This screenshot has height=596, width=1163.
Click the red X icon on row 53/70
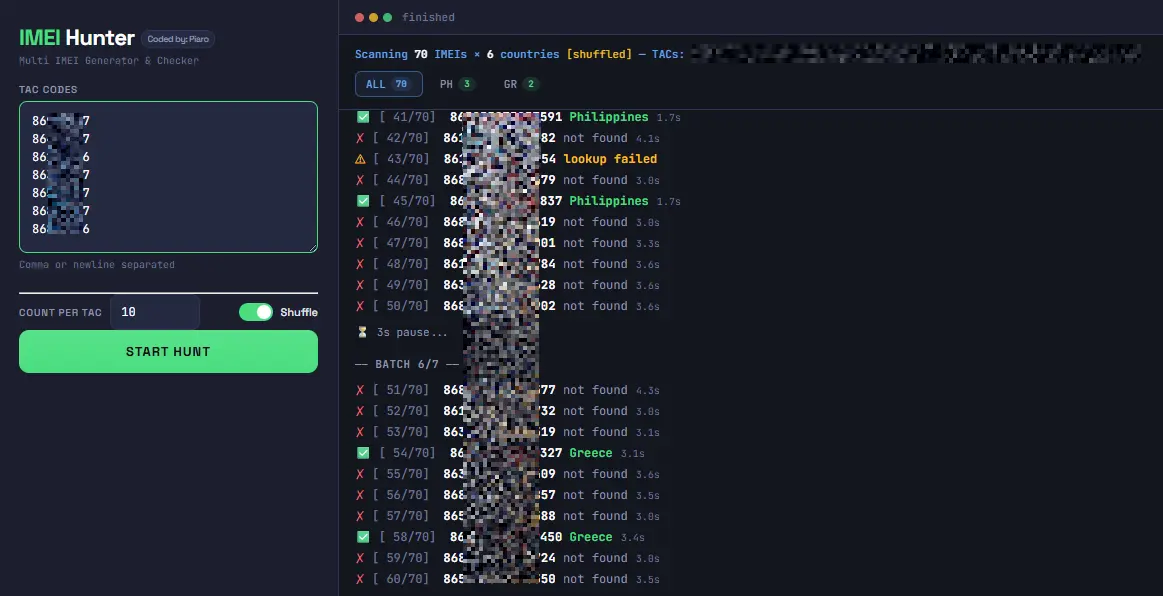coord(360,432)
